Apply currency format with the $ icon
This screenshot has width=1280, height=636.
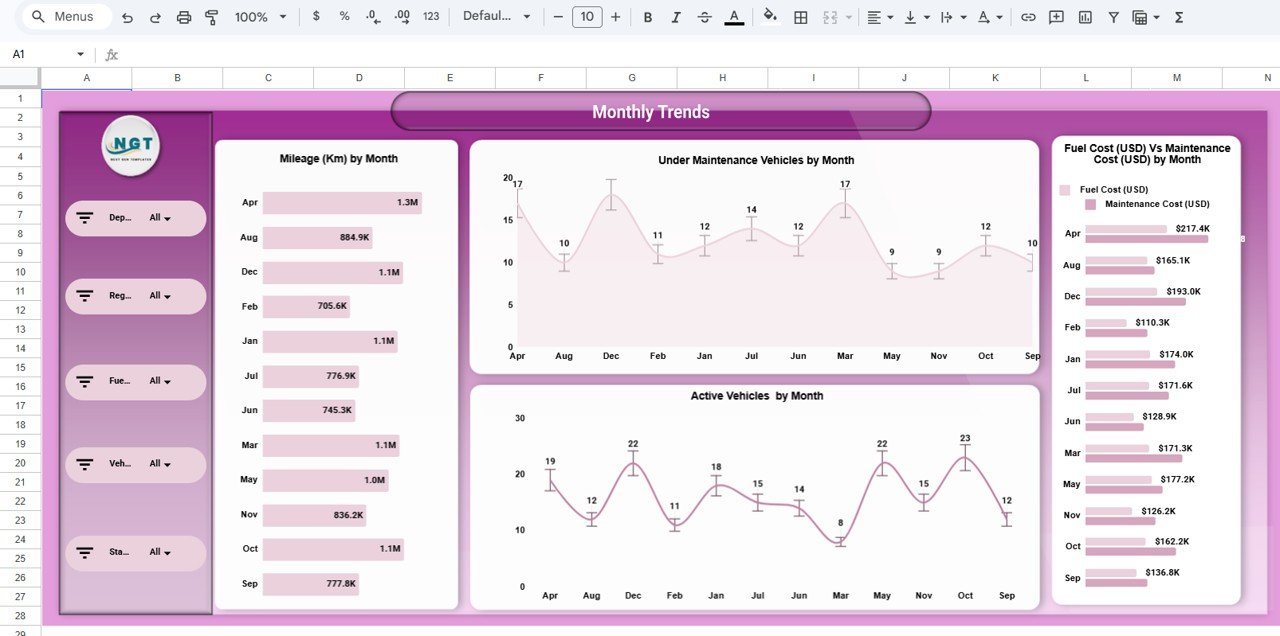[x=316, y=17]
